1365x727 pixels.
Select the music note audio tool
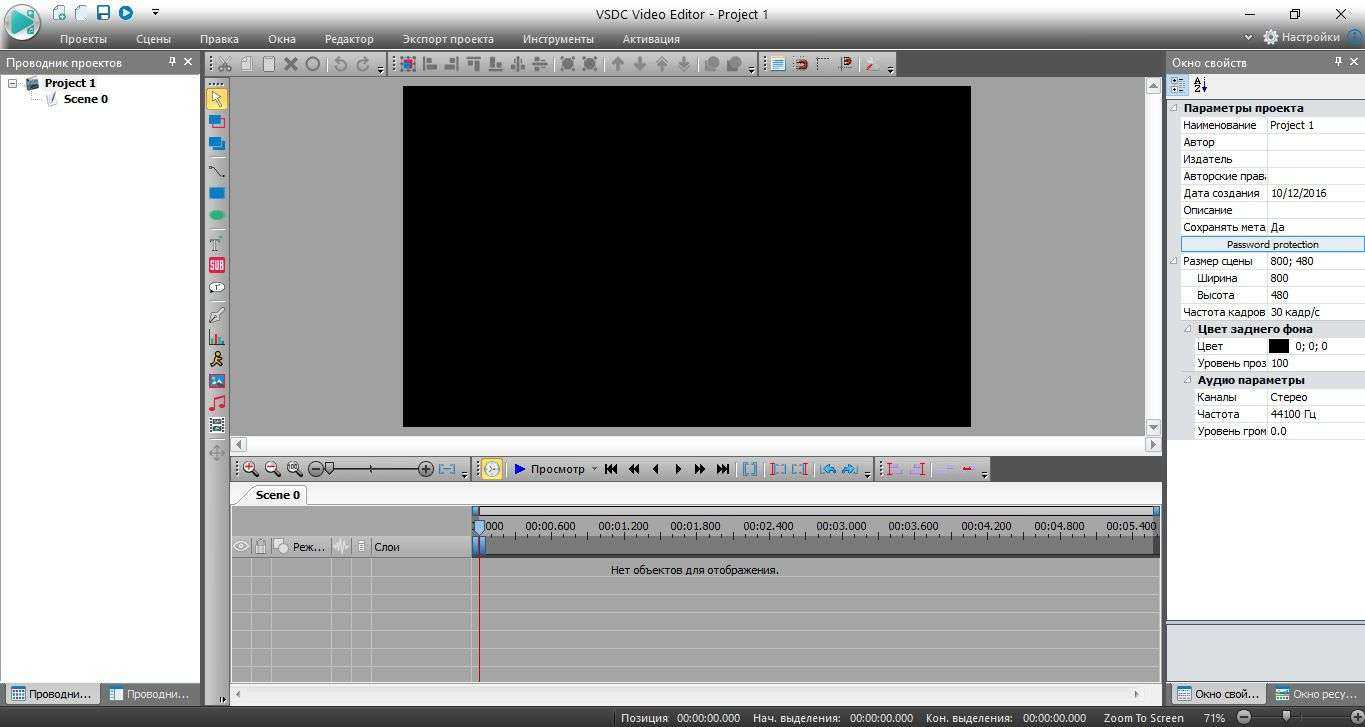[x=216, y=403]
